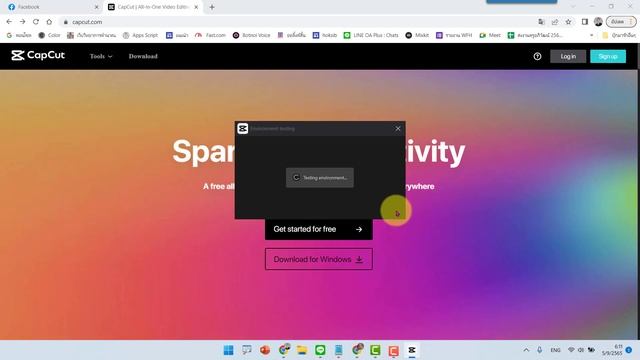Open the LINE app from the taskbar

pos(320,350)
